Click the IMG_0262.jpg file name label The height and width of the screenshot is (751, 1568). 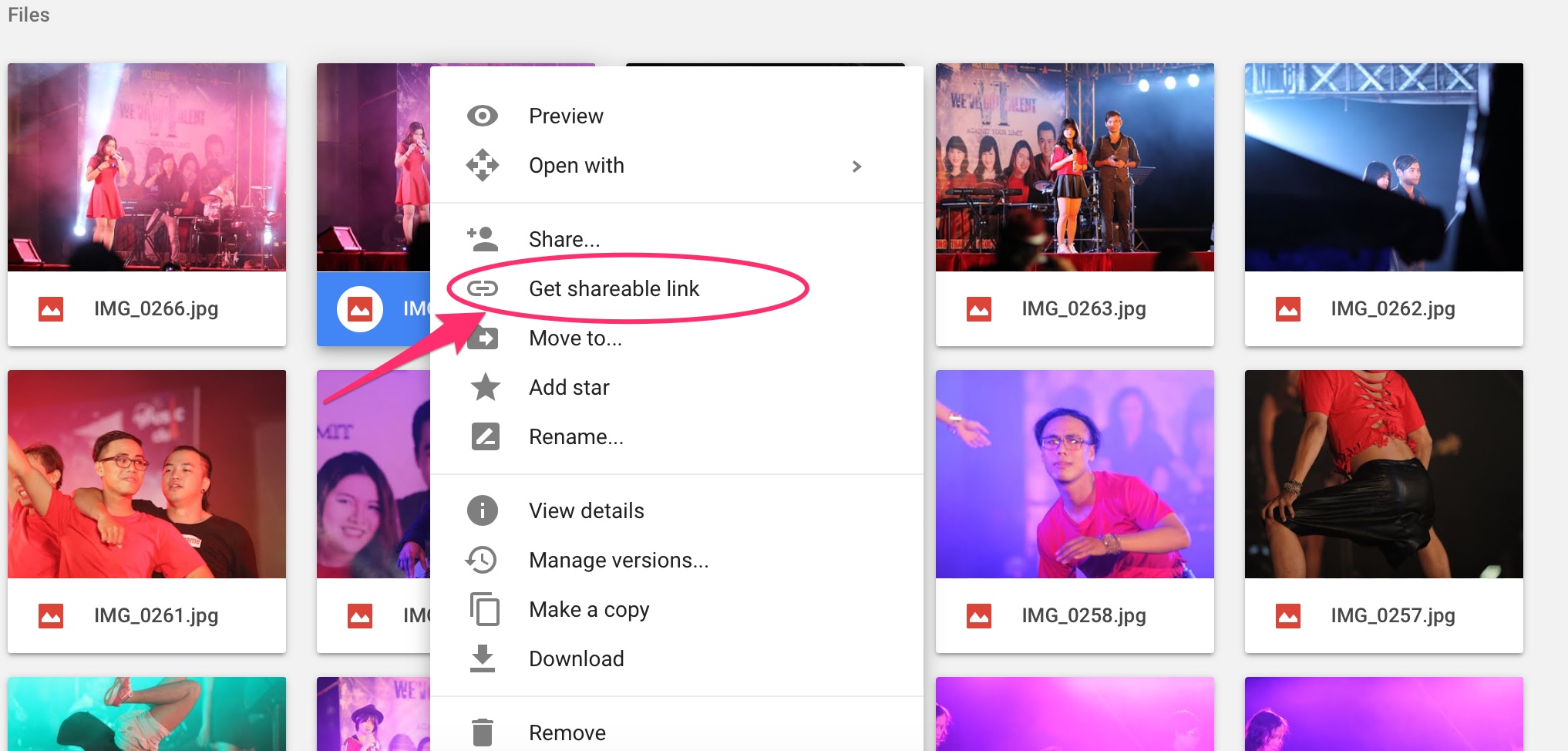pos(1392,309)
